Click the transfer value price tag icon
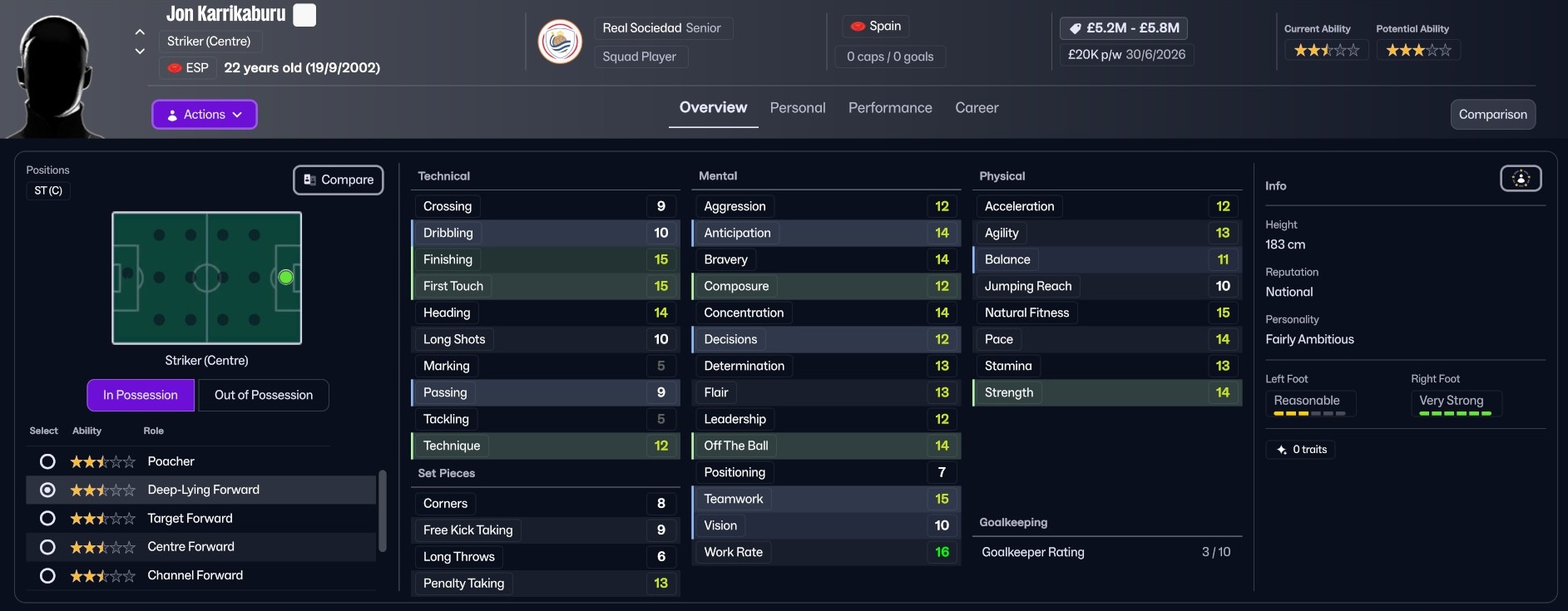The width and height of the screenshot is (1568, 611). [1075, 28]
